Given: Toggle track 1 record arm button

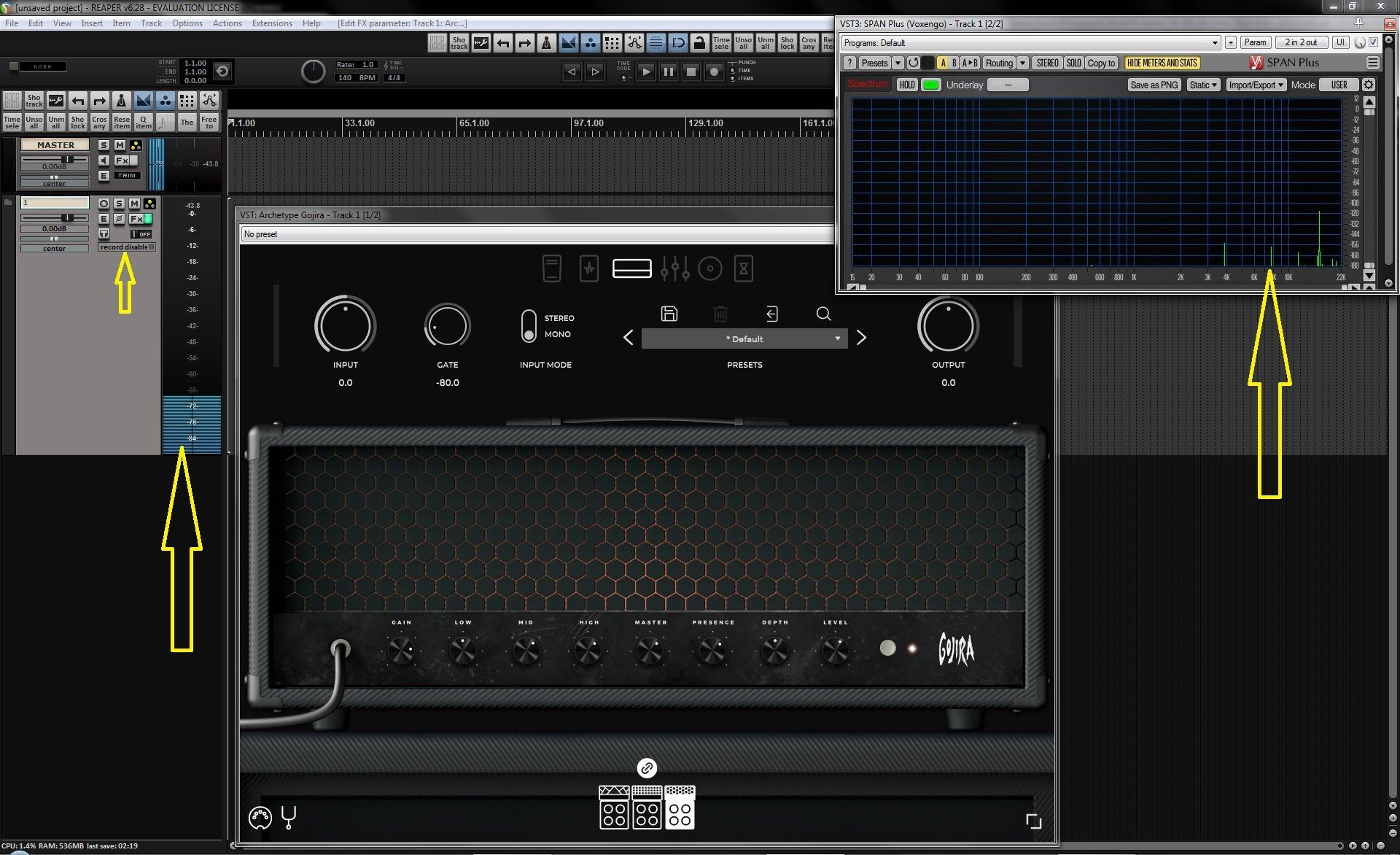Looking at the screenshot, I should click(x=104, y=204).
